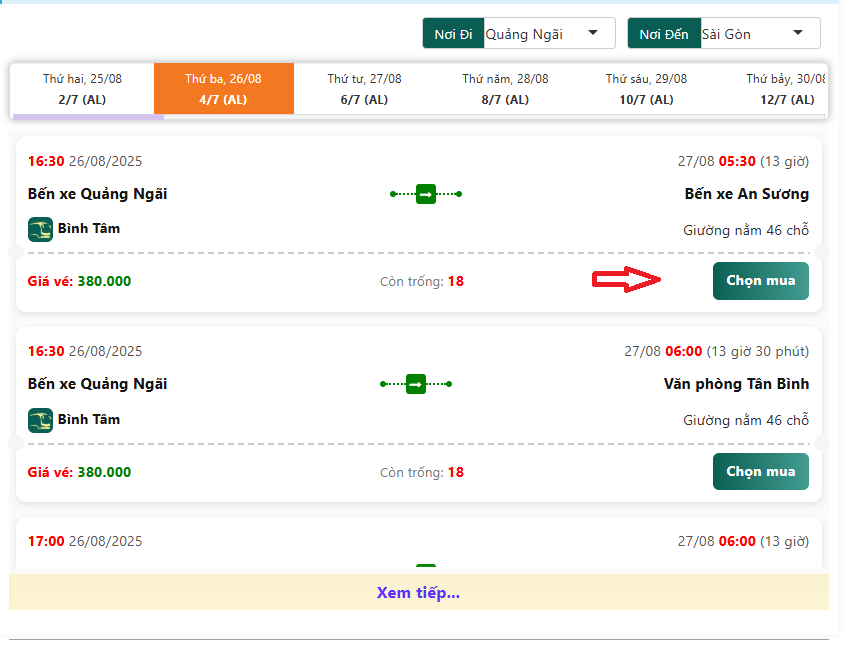Click green bus route icon, second trip

coord(416,384)
